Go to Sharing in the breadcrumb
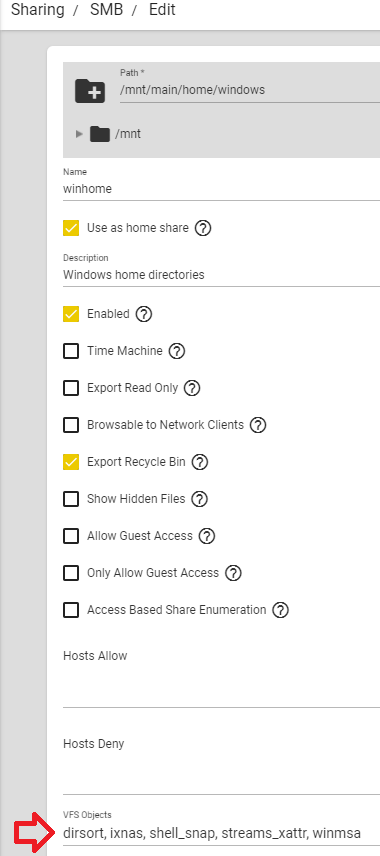Screen dimensions: 380x856 [x=38, y=10]
